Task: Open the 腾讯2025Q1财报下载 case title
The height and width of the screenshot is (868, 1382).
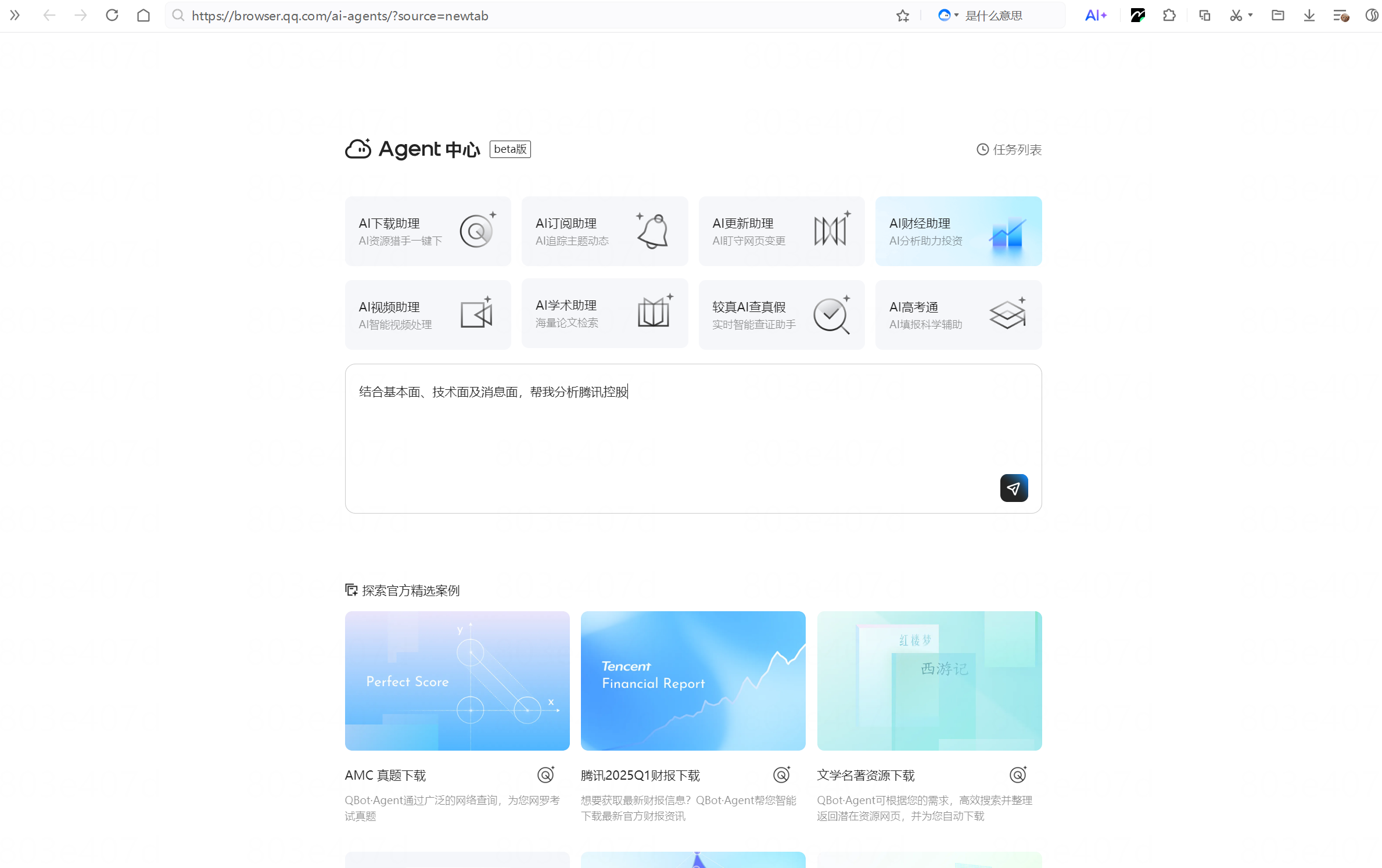Action: click(640, 775)
